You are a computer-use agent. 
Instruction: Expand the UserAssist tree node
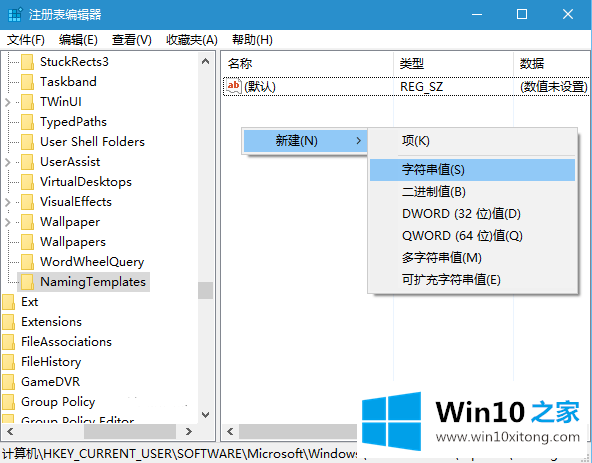pos(8,162)
